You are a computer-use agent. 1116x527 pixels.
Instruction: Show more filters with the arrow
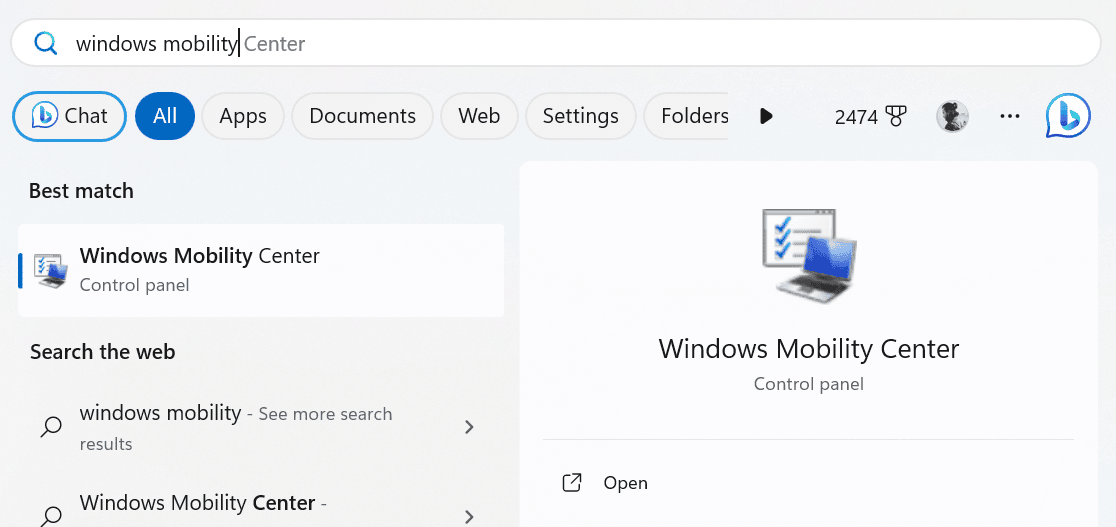[x=766, y=116]
